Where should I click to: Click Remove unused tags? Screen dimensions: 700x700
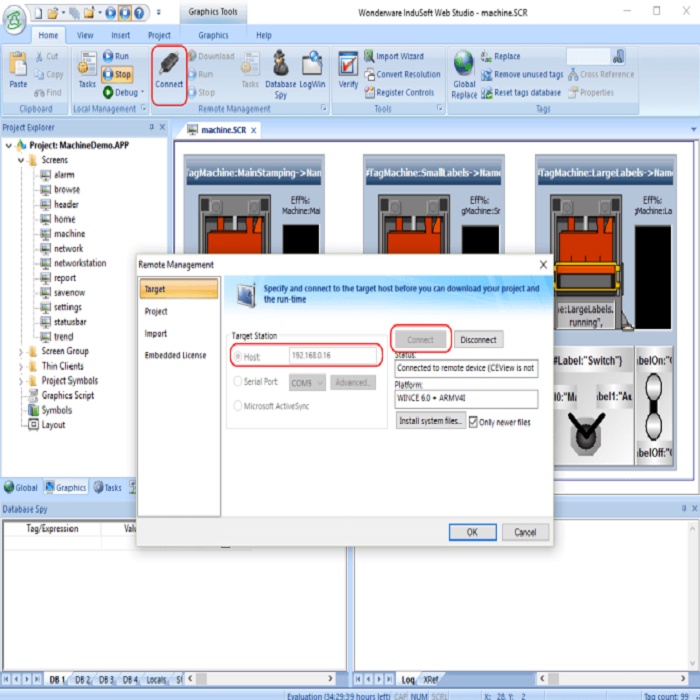(522, 75)
